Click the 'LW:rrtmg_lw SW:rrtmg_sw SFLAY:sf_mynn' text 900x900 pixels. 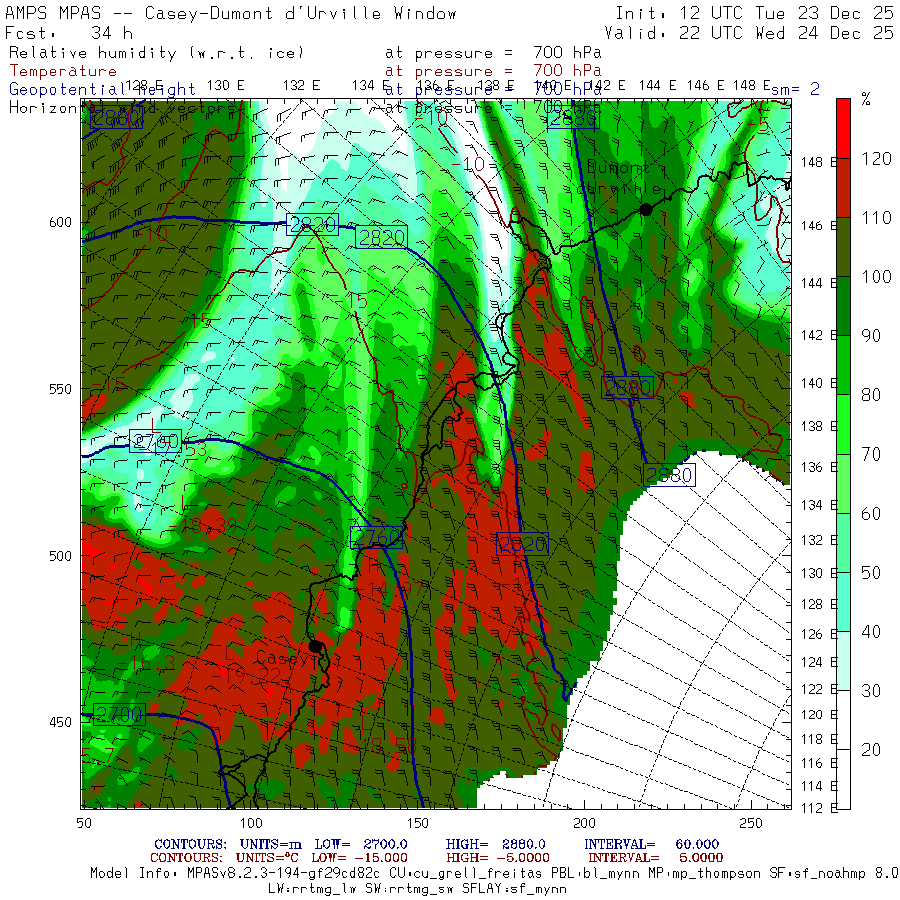pyautogui.click(x=417, y=889)
